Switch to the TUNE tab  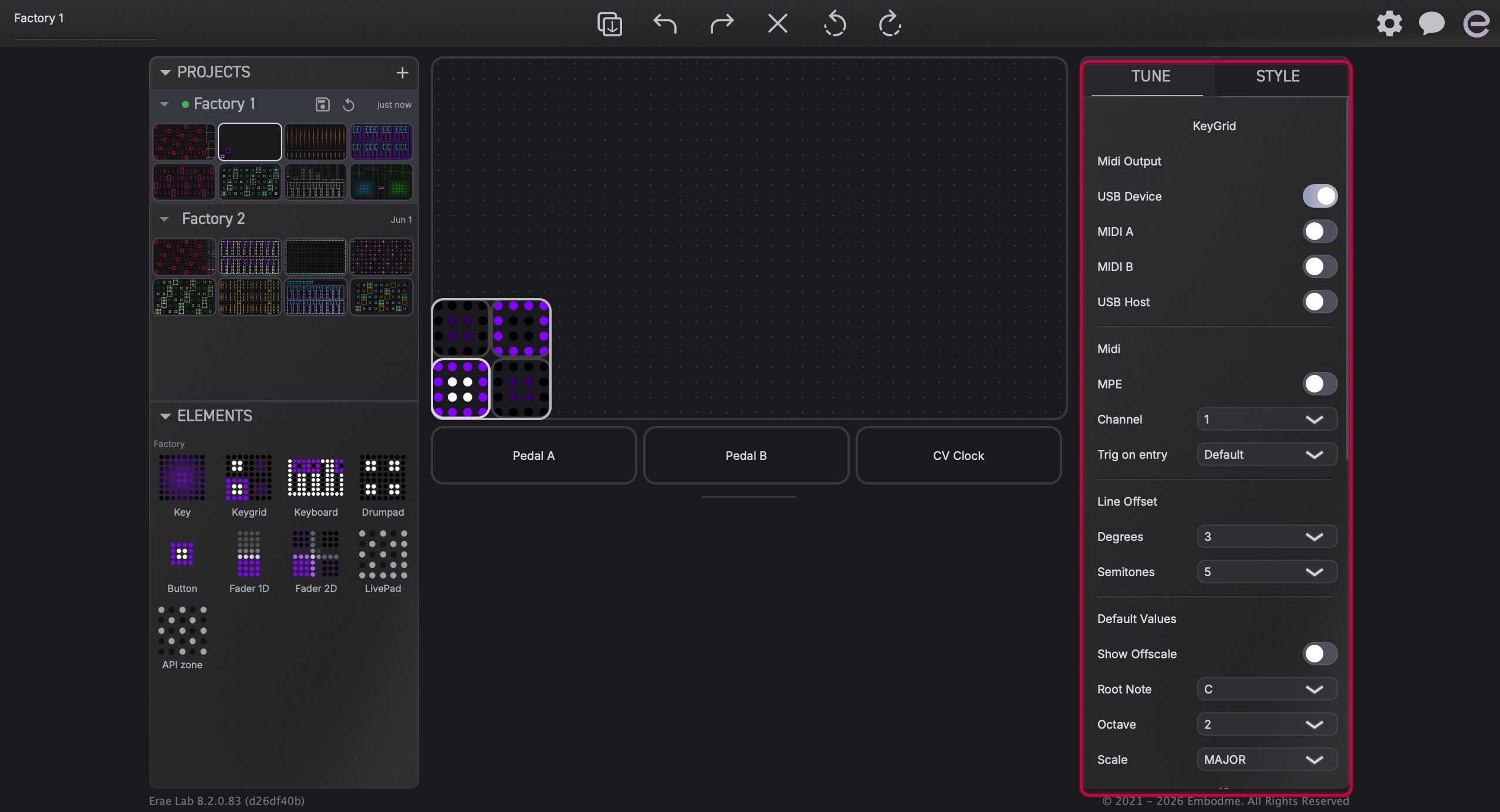(1150, 76)
